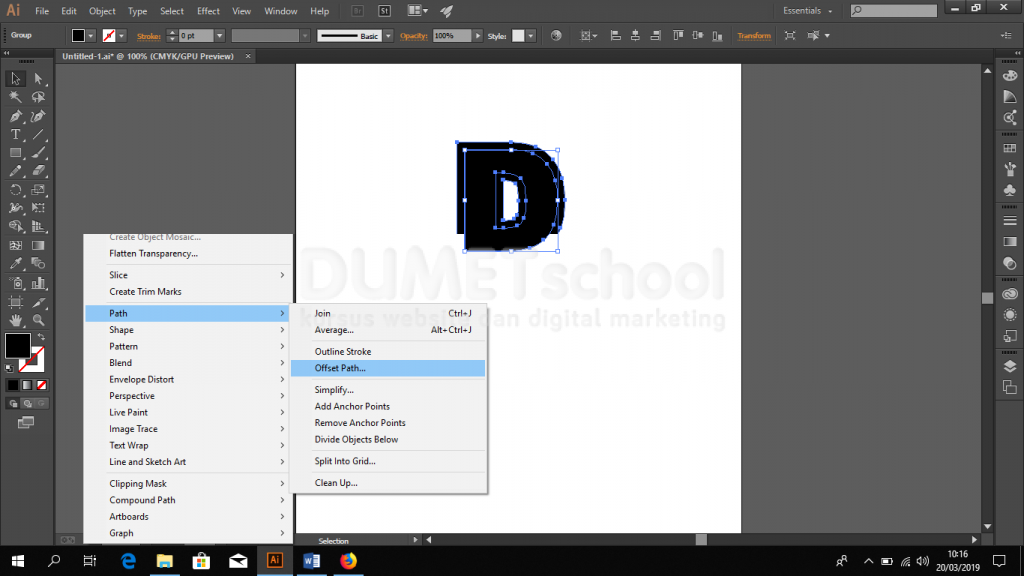Open the Object menu
This screenshot has width=1024, height=576.
(102, 11)
